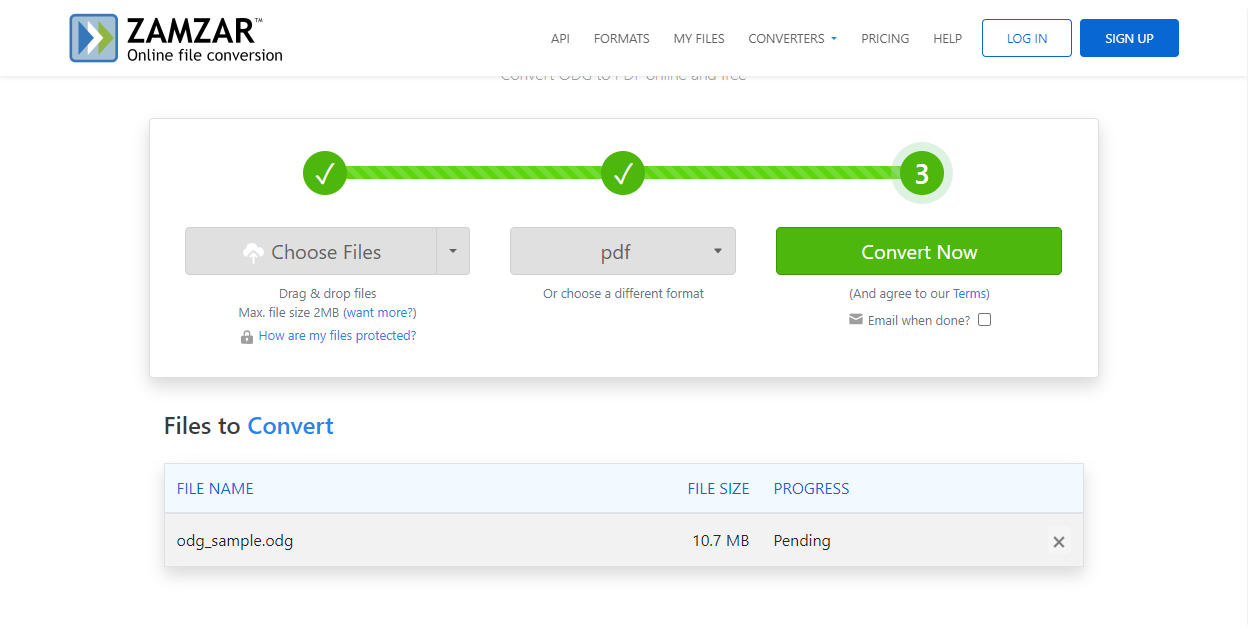Screen dimensions: 1248x634
Task: Click the 10.7 MB file size value
Action: [720, 541]
